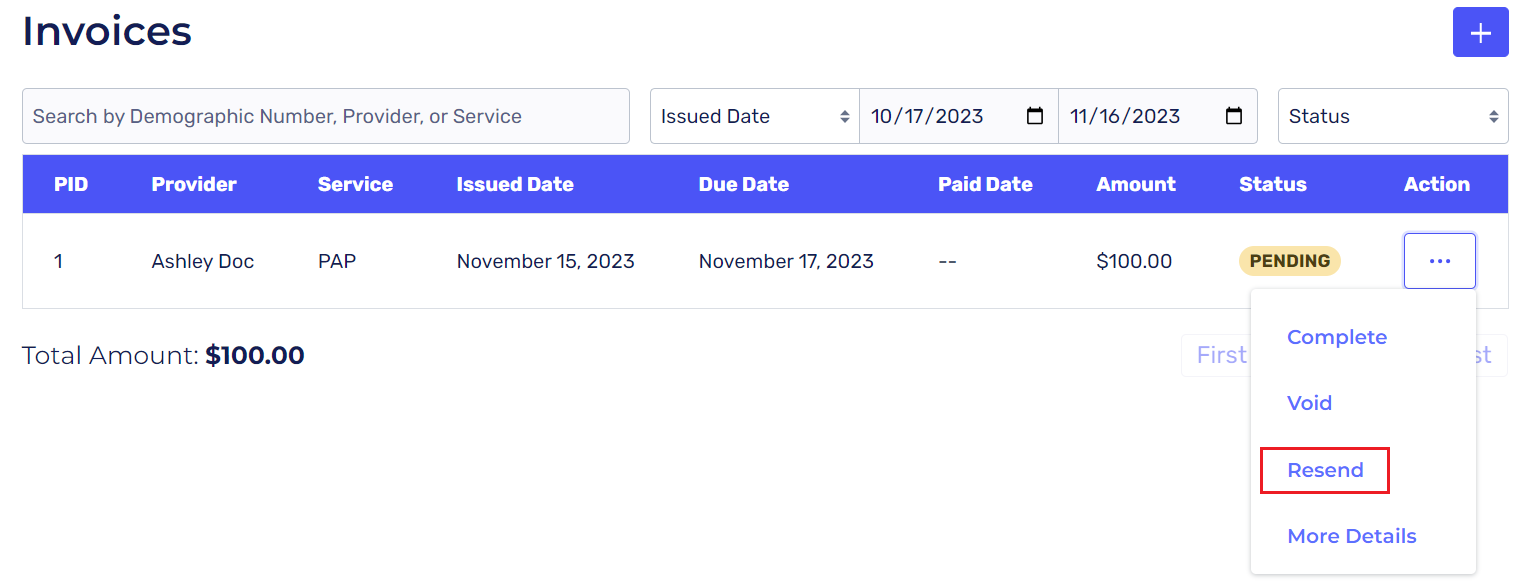This screenshot has width=1524, height=587.
Task: Open calendar picker for start date 10/17/2023
Action: click(x=1035, y=116)
